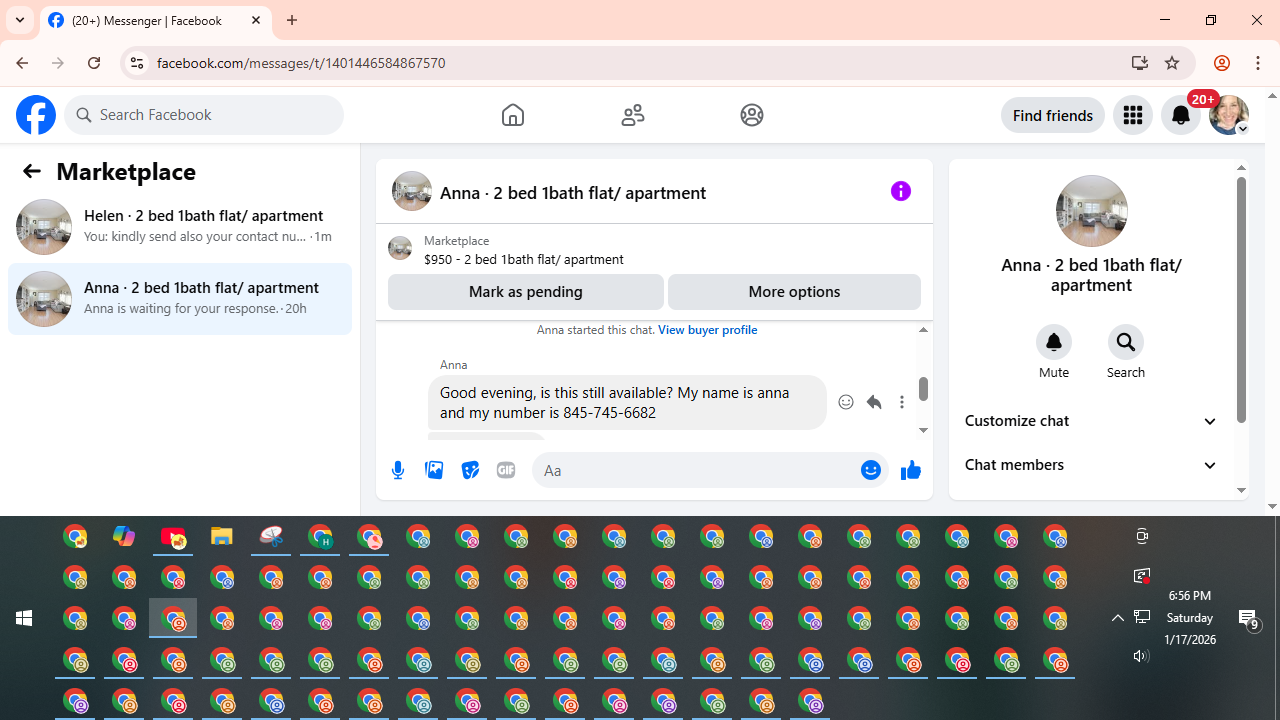Viewport: 1280px width, 720px height.
Task: Open more options dots on Anna's message
Action: click(902, 402)
